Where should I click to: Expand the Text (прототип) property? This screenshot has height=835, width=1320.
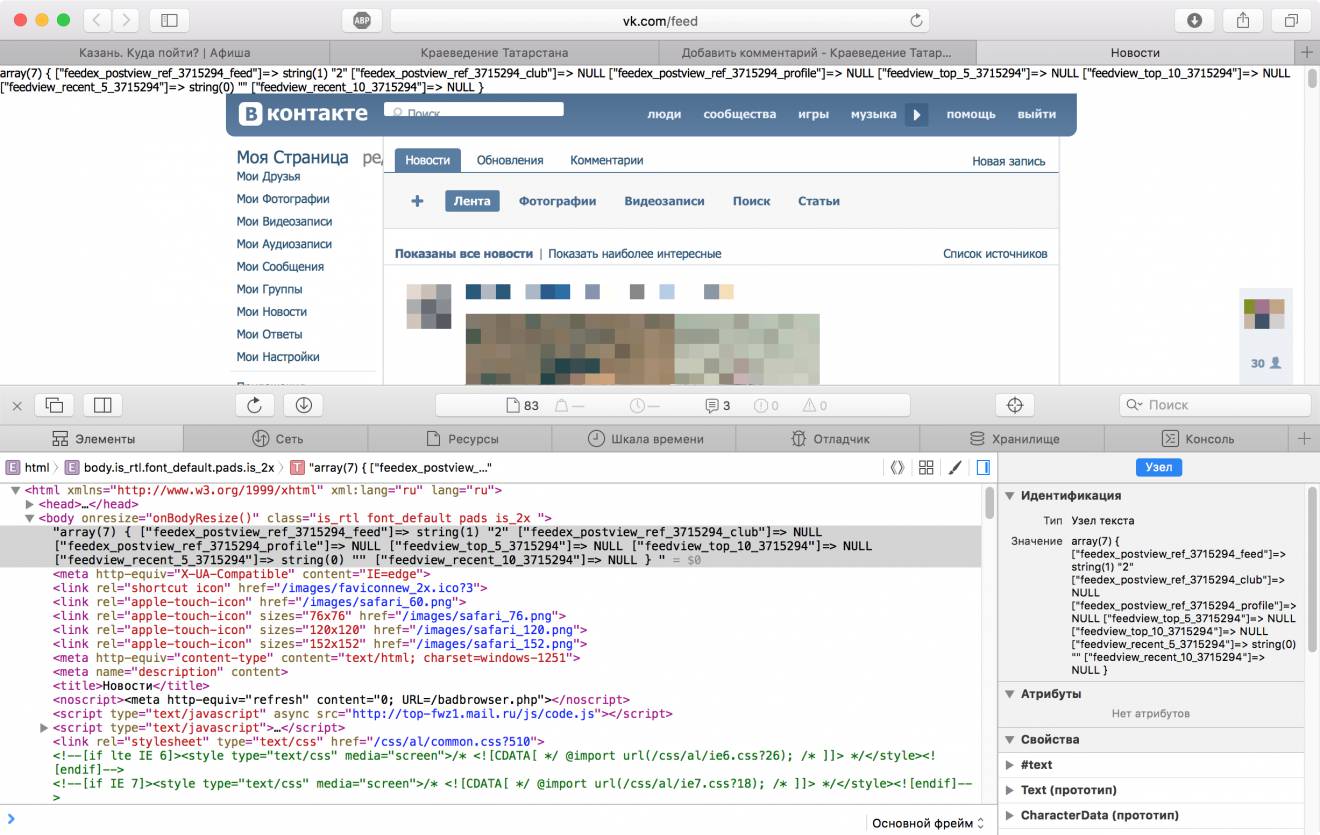click(x=1010, y=790)
